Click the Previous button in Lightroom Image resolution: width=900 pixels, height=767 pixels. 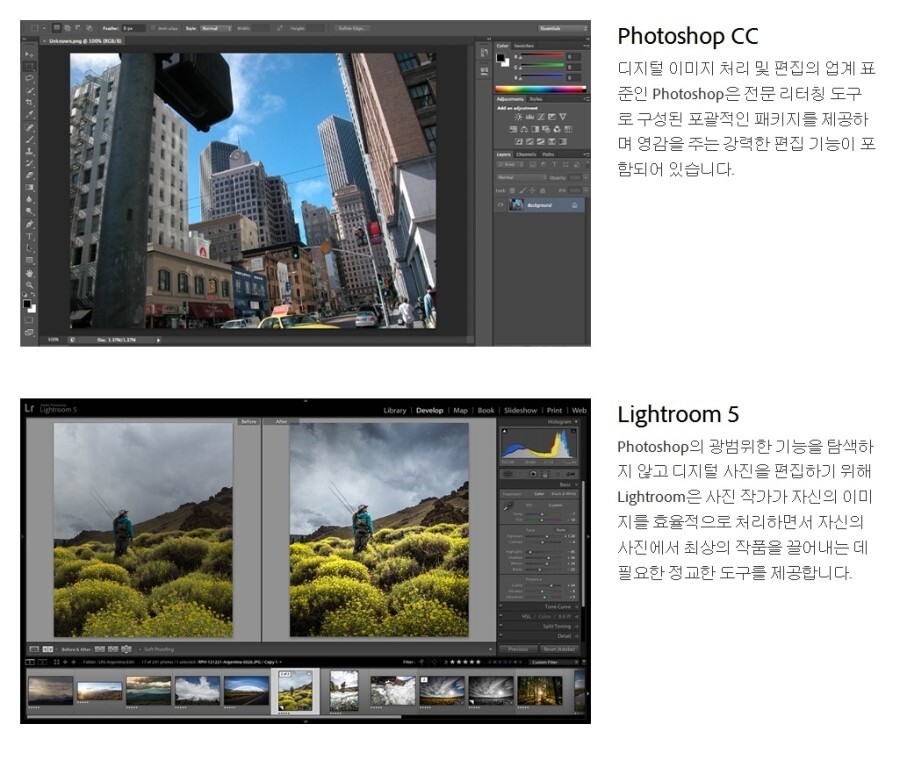pyautogui.click(x=518, y=649)
